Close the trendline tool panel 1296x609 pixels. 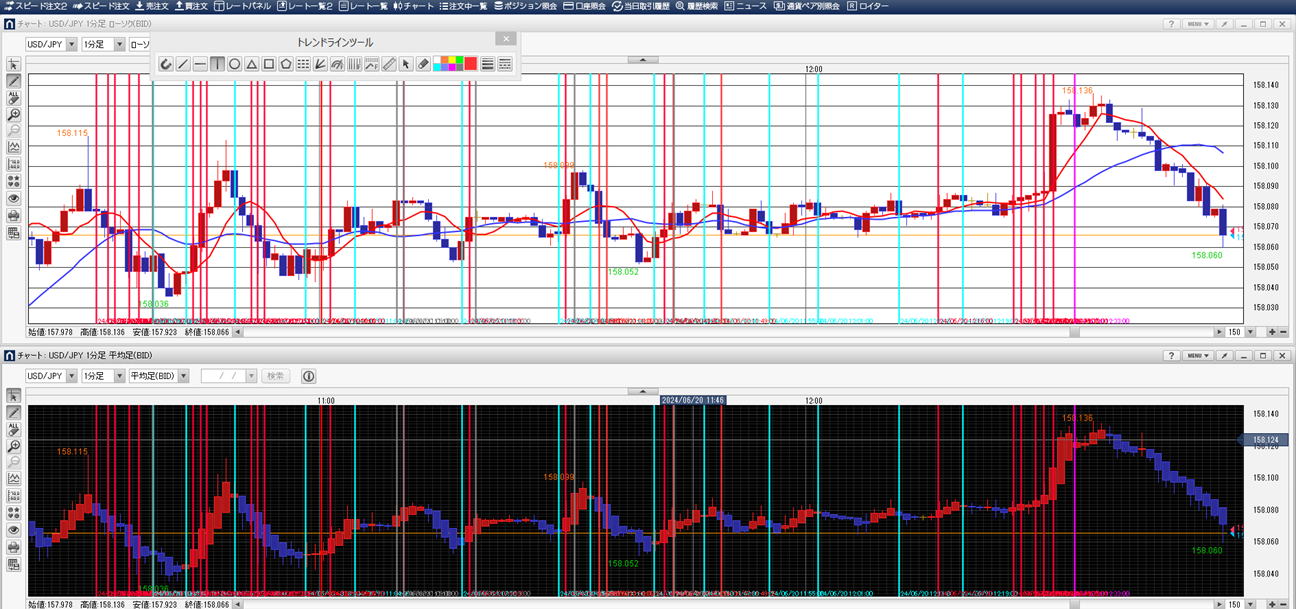click(506, 39)
